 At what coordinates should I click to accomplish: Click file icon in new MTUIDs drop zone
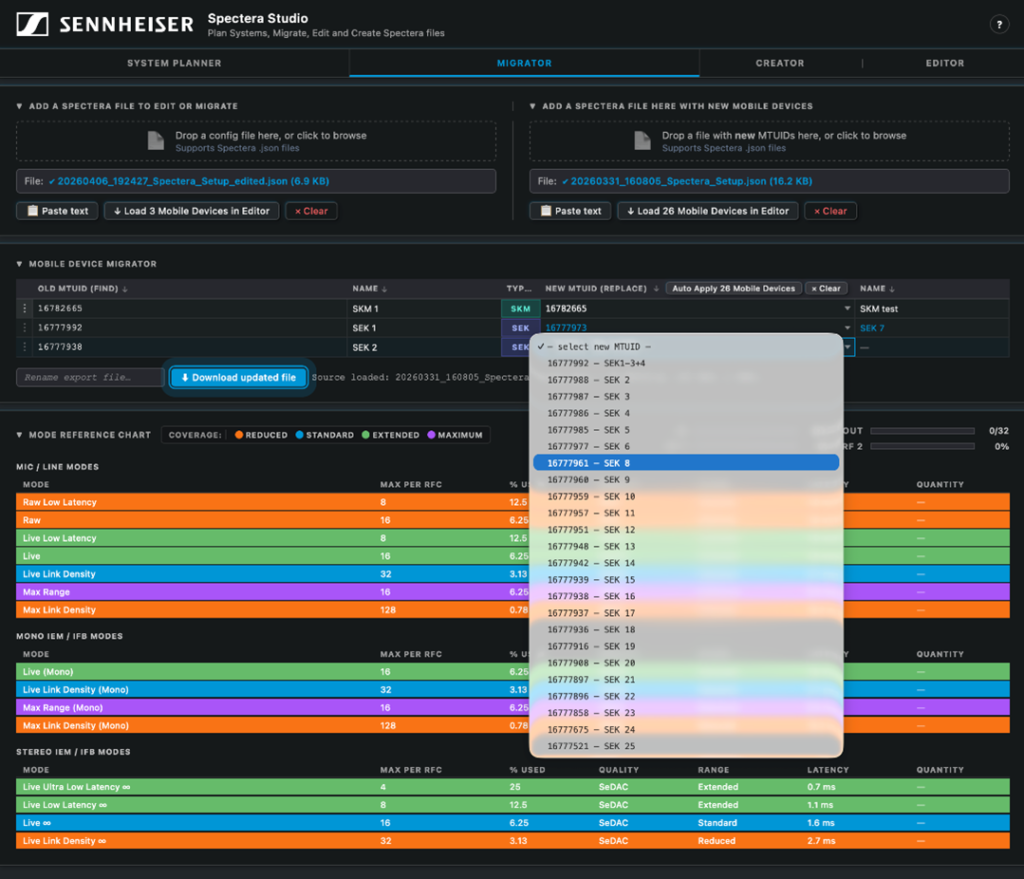642,141
